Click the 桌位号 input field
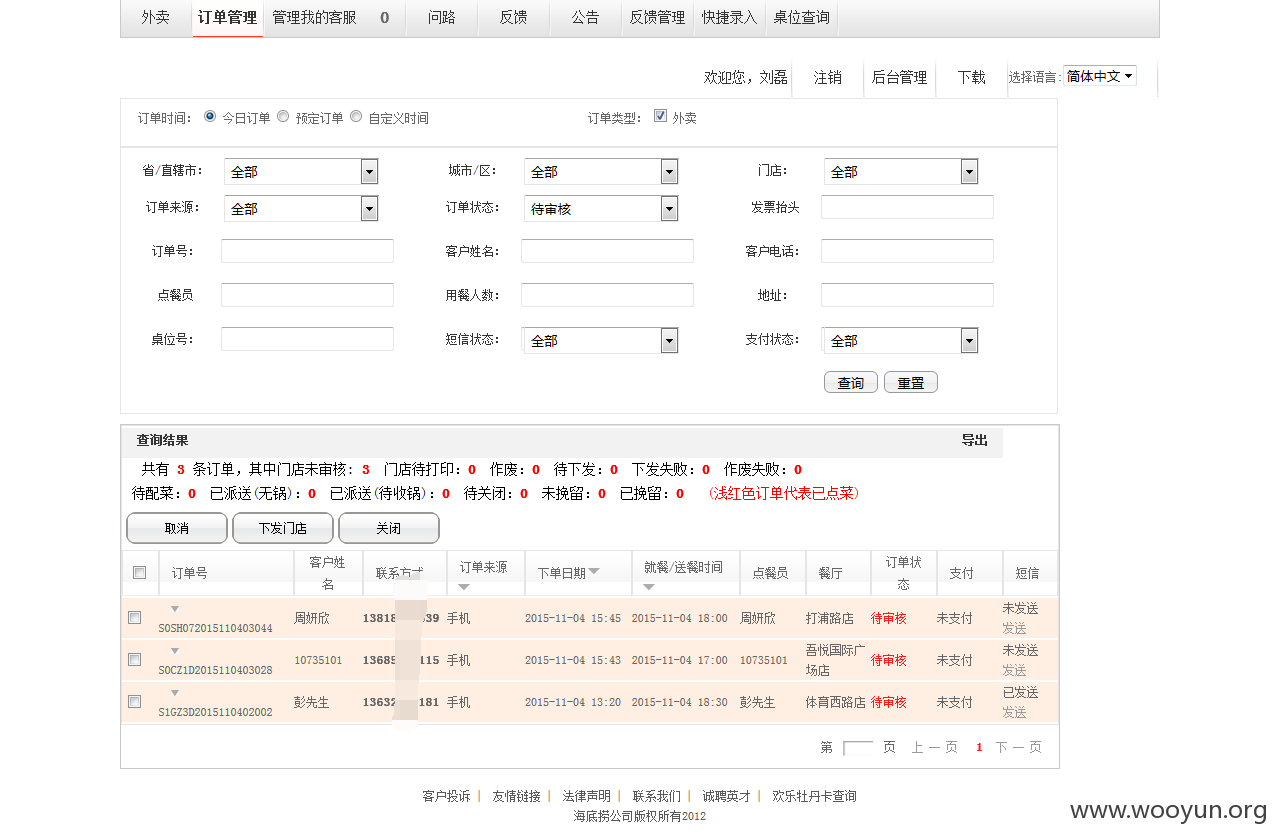The width and height of the screenshot is (1276, 839). 307,339
